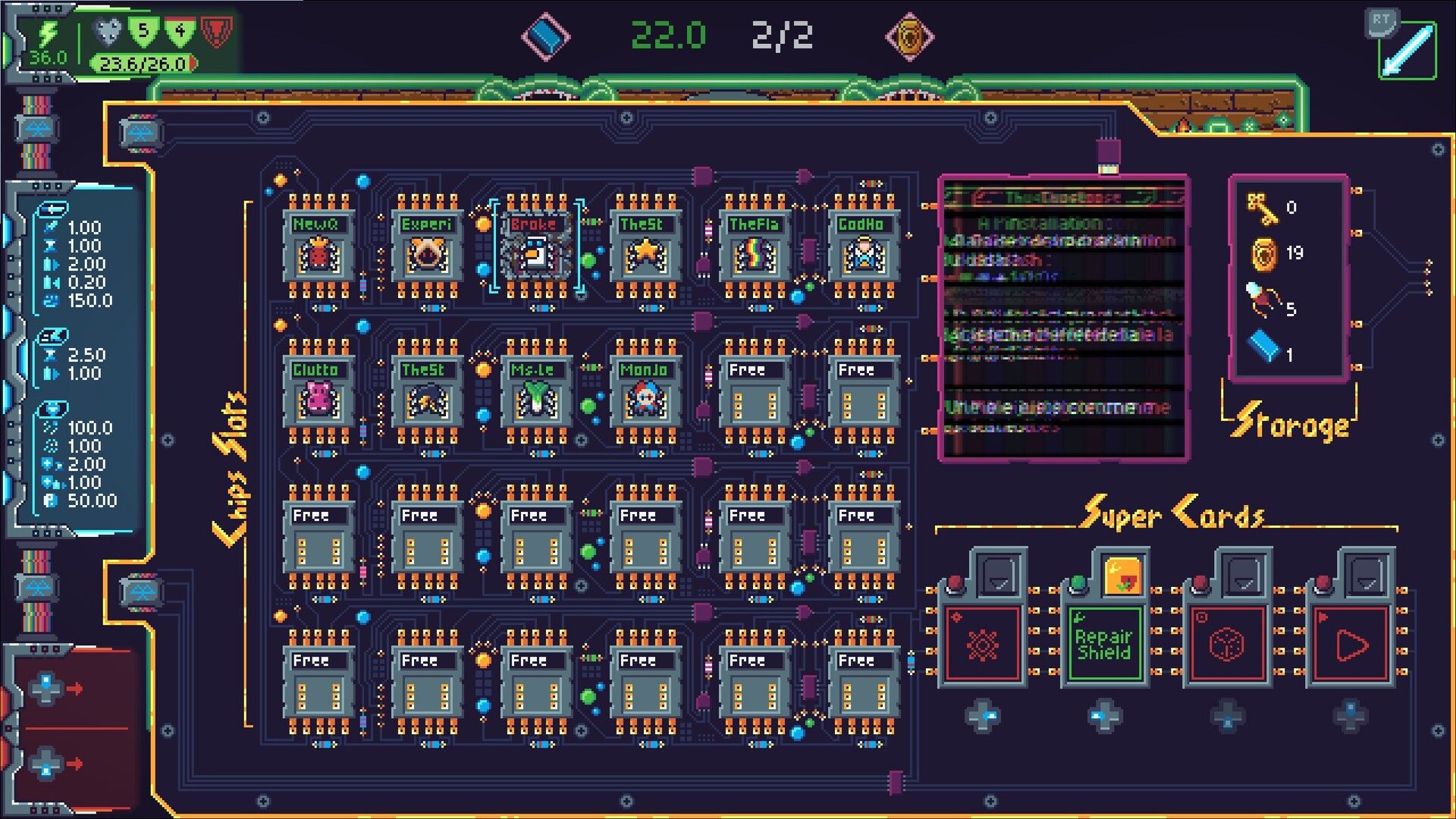Toggle the orange card slot above Repair Shield
This screenshot has width=1456, height=819.
click(x=1123, y=576)
